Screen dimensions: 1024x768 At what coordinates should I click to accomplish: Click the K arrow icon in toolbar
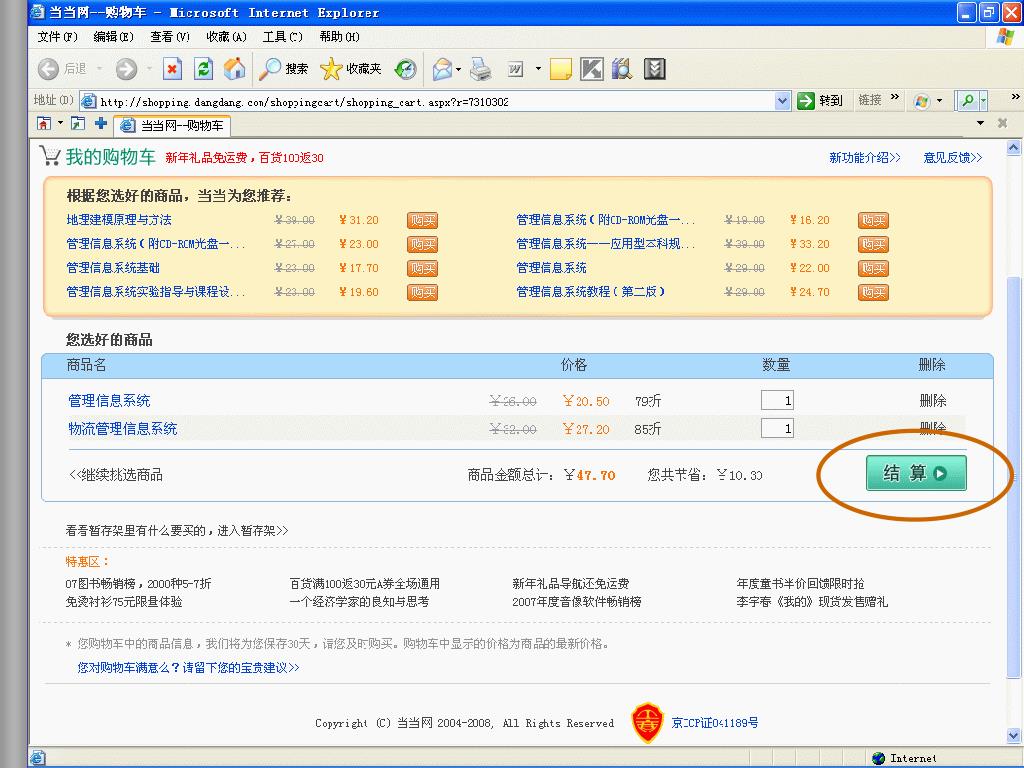(x=592, y=69)
